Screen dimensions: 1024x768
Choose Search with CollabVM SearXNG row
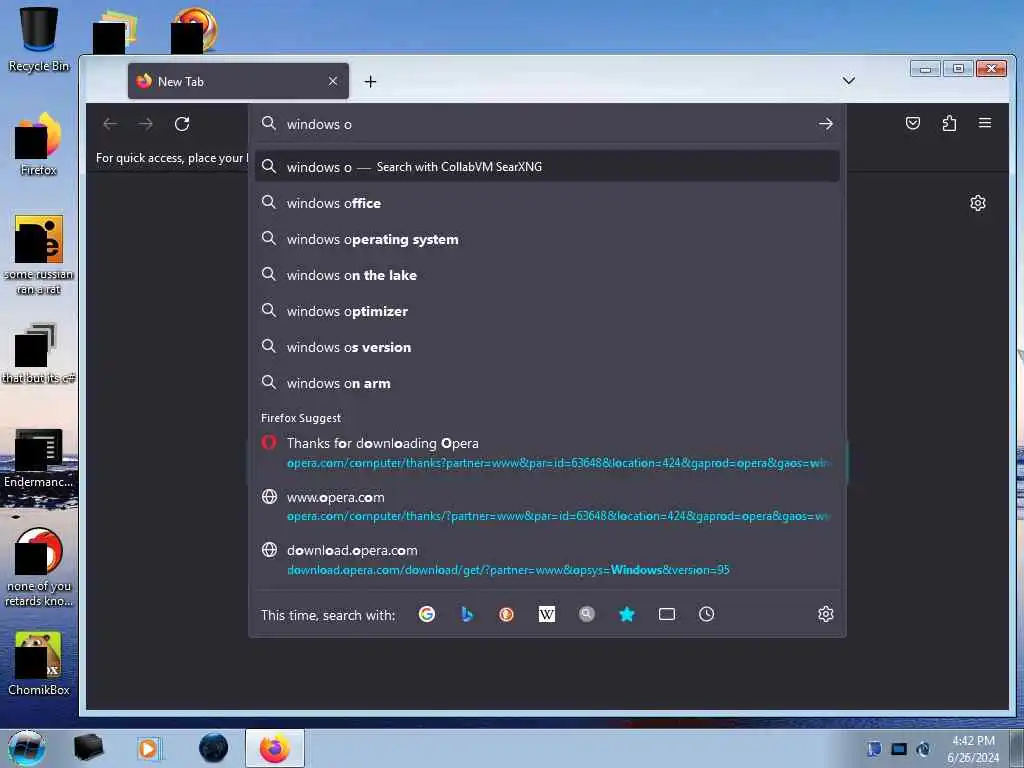[547, 167]
